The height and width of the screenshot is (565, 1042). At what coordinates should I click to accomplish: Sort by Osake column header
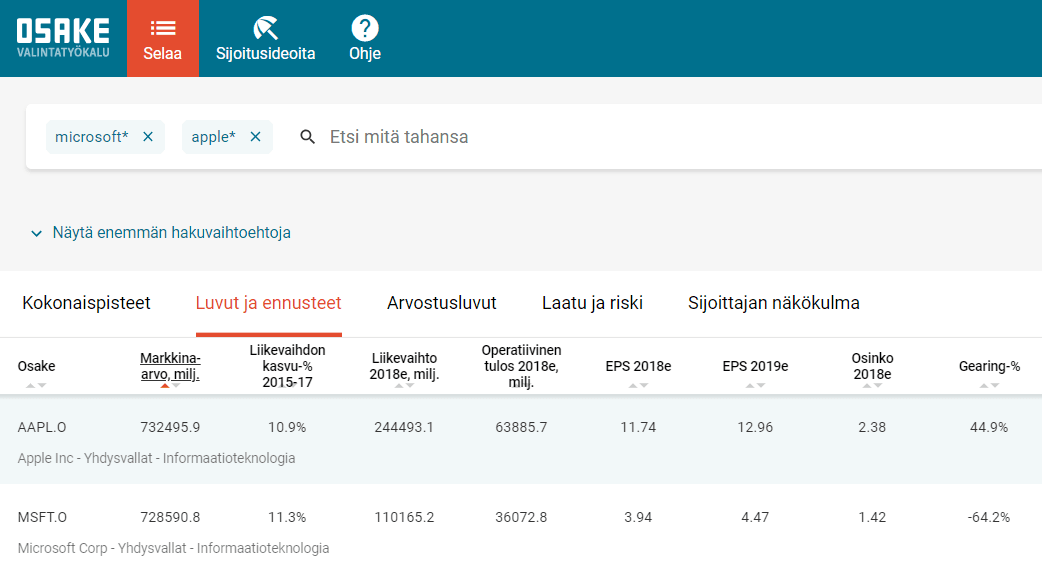click(x=37, y=366)
